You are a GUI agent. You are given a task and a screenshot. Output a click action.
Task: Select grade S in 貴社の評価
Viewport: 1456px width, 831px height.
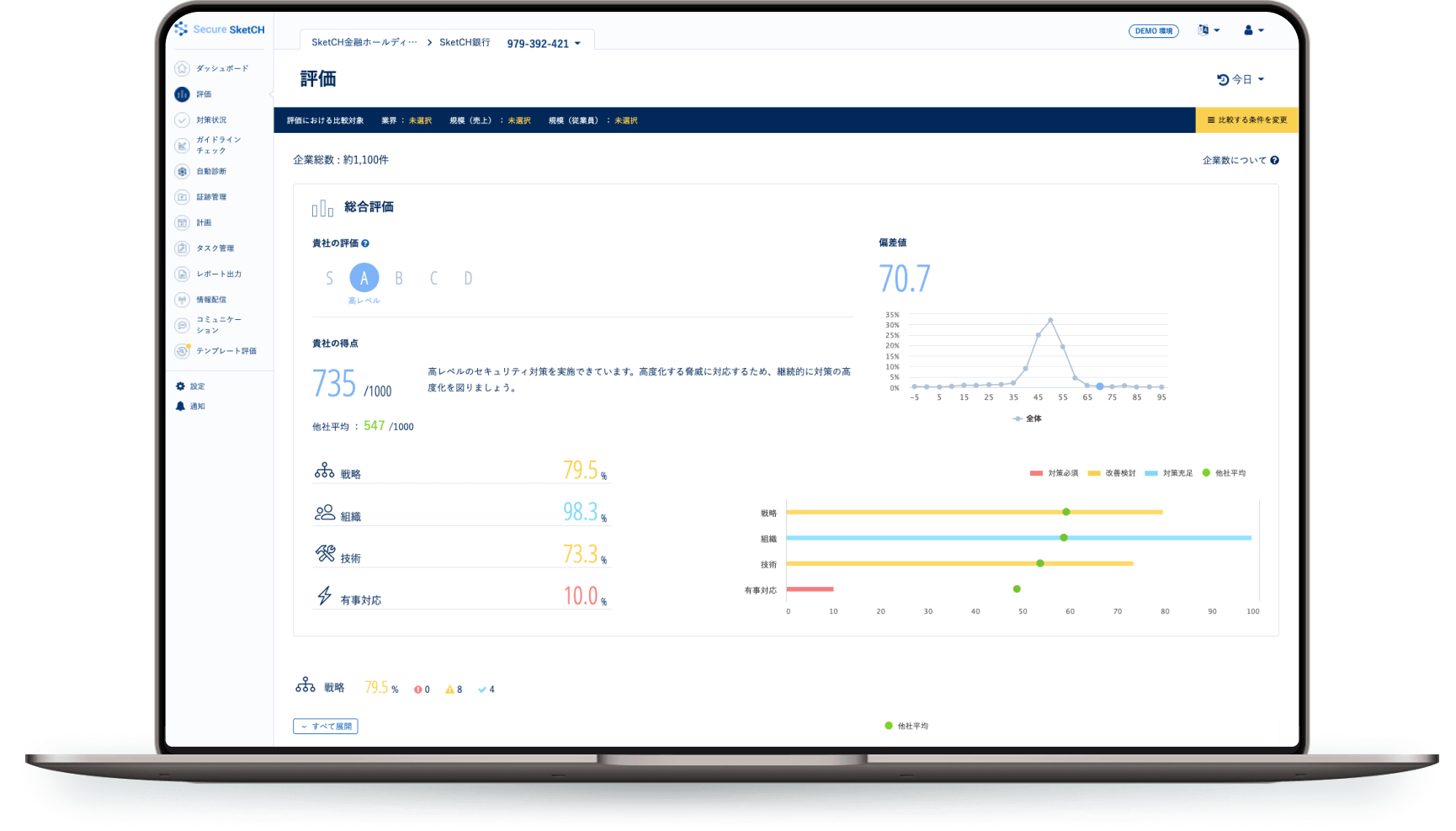[329, 278]
